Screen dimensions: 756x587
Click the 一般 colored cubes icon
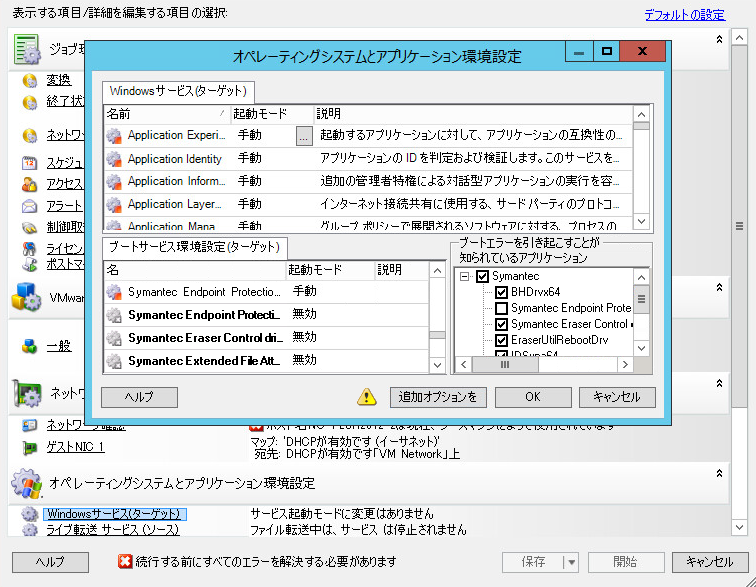click(29, 346)
